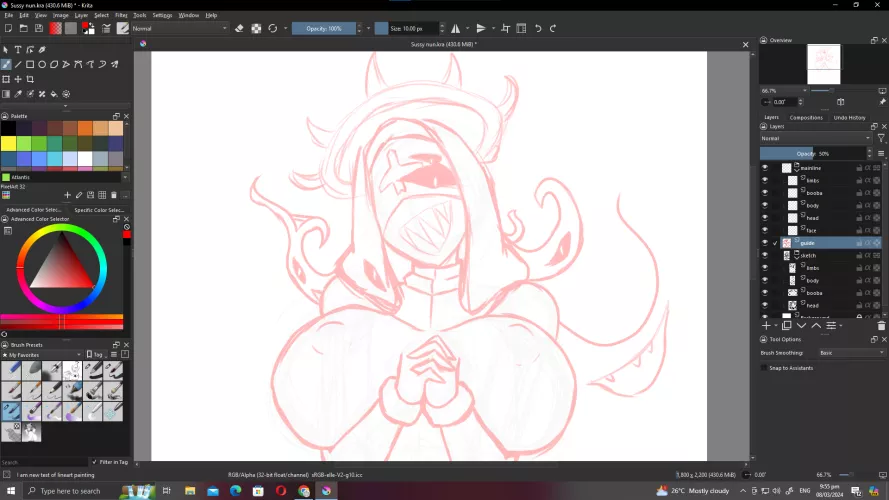Toggle the vertical mirror tool

coord(481,28)
